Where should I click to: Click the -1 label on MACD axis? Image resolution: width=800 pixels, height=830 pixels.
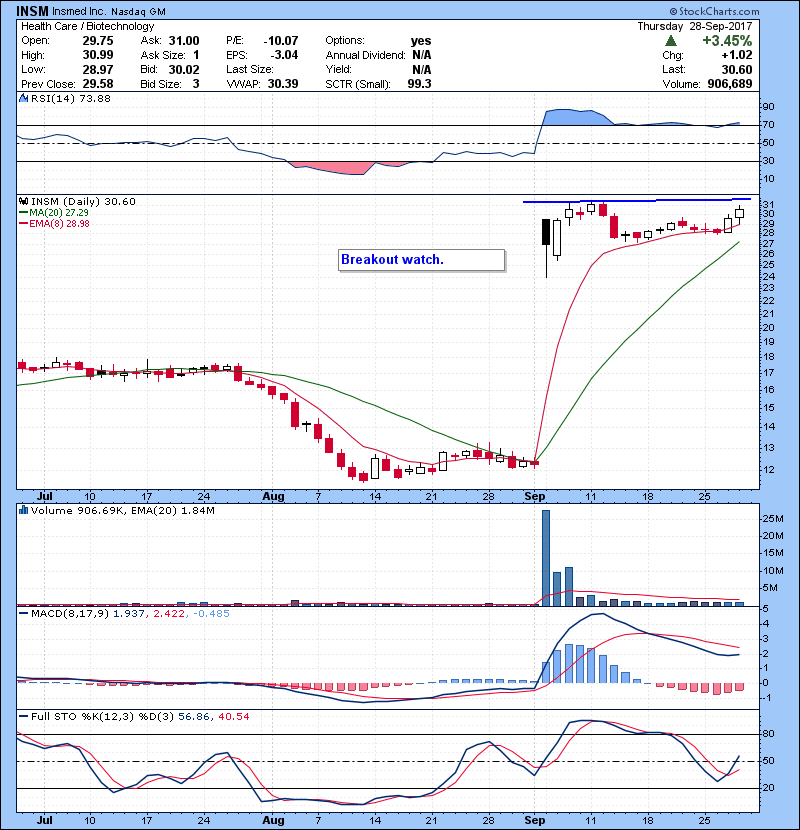(768, 698)
